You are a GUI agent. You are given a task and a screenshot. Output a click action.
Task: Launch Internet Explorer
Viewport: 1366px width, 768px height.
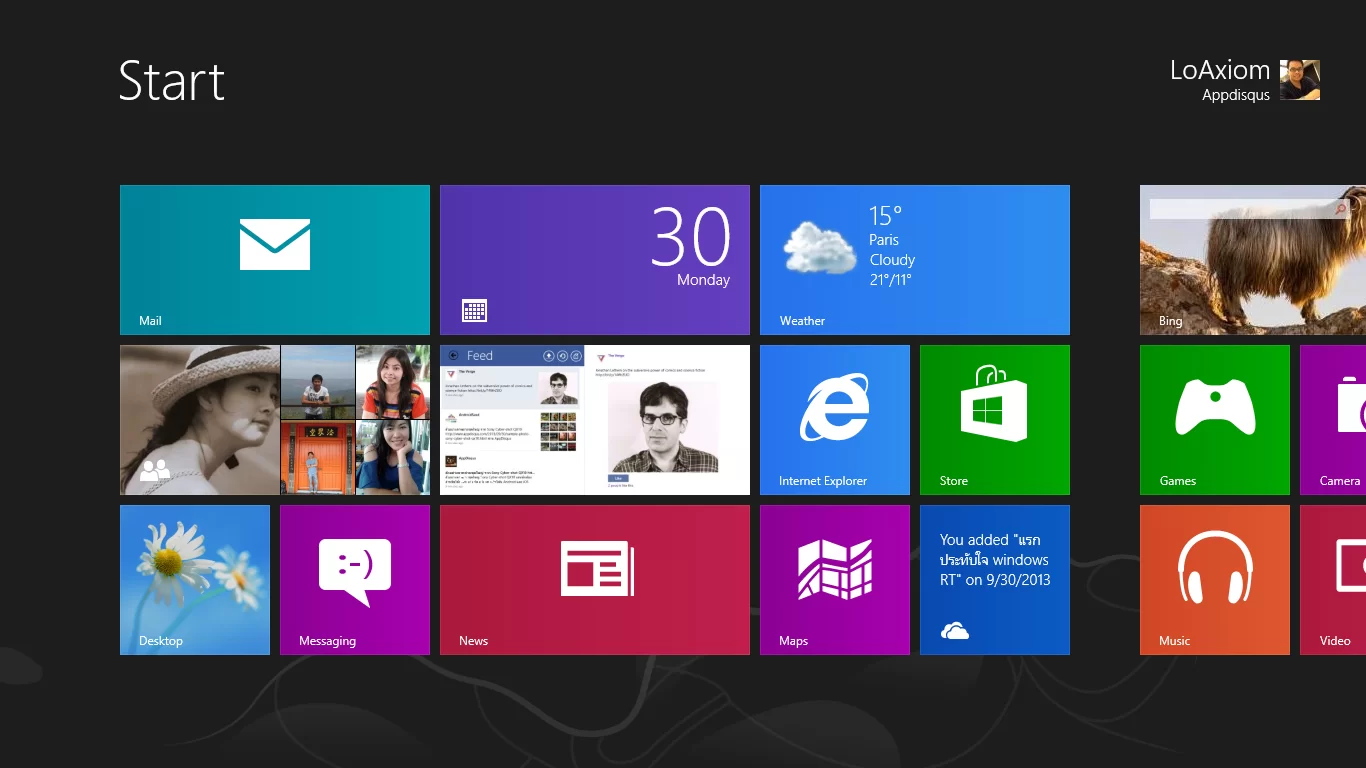835,420
